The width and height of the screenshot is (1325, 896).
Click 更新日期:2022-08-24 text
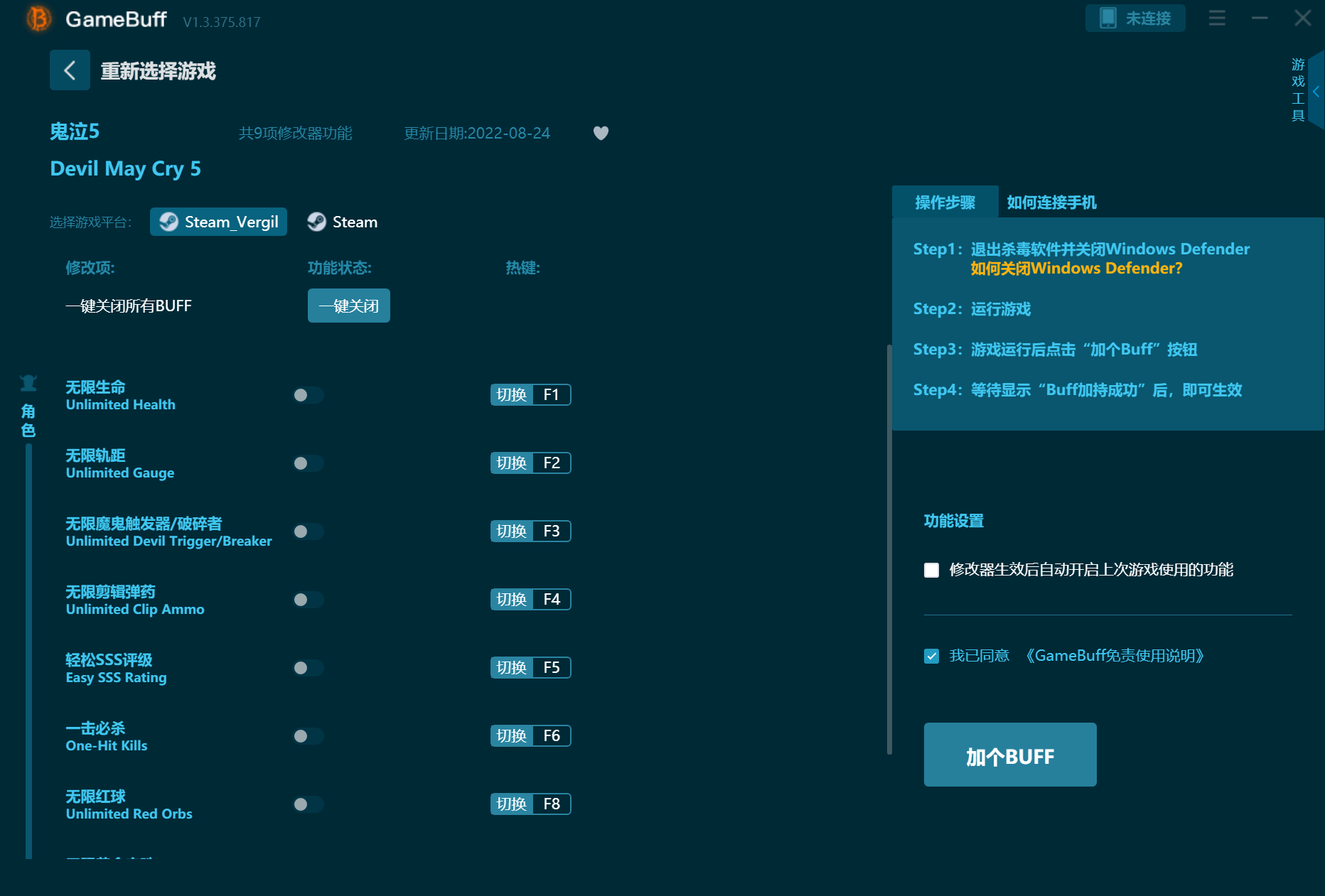click(x=477, y=134)
